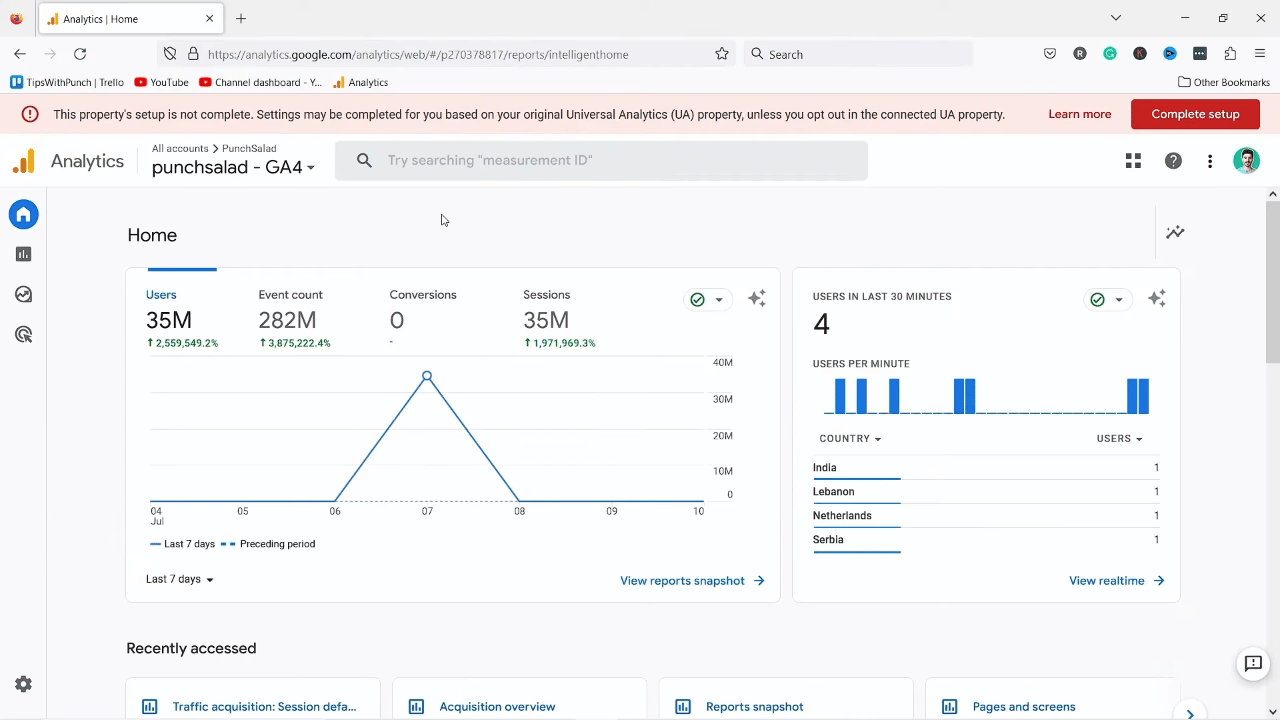Open the punchsalad - GA4 property selector

[x=233, y=167]
